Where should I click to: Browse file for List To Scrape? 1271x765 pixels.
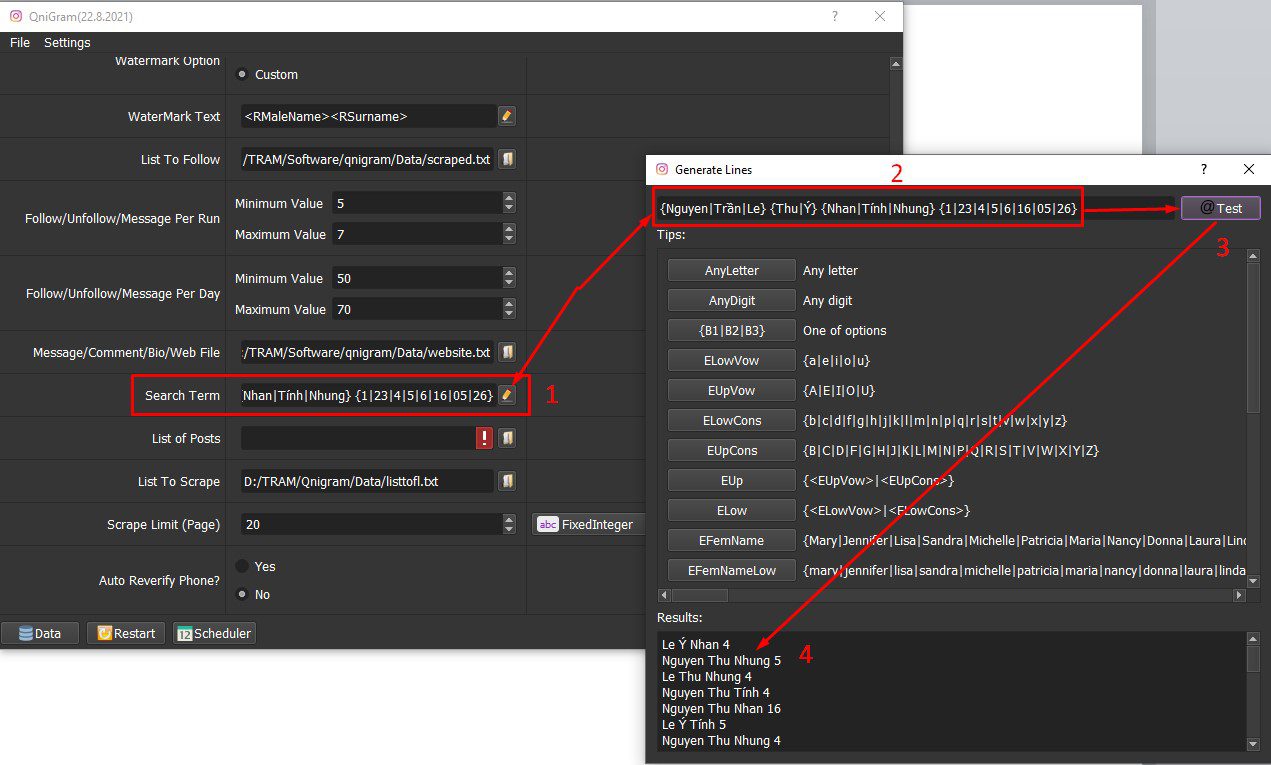pyautogui.click(x=507, y=481)
